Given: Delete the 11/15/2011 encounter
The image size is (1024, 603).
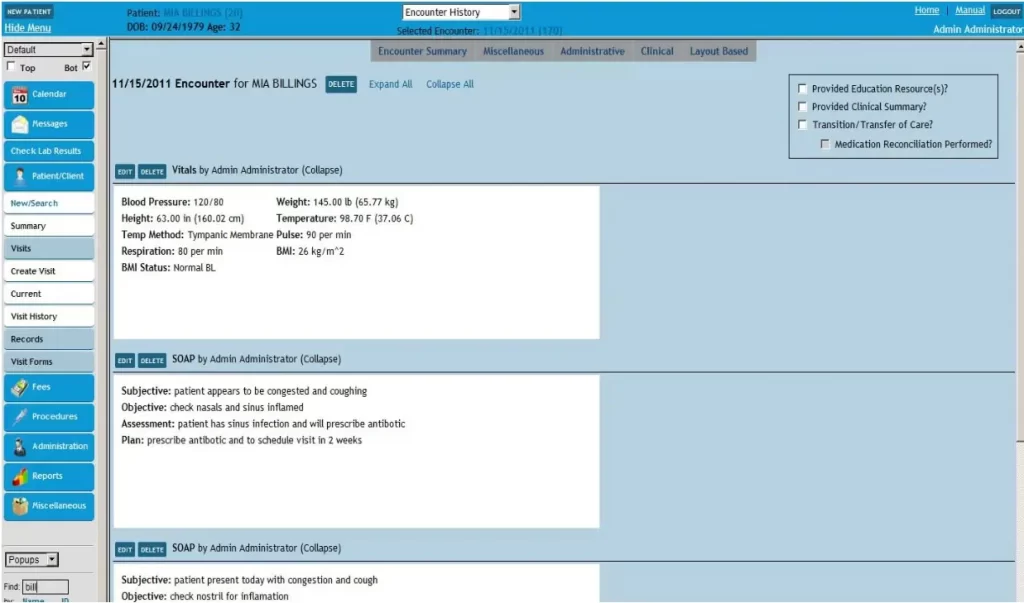Looking at the screenshot, I should (341, 84).
